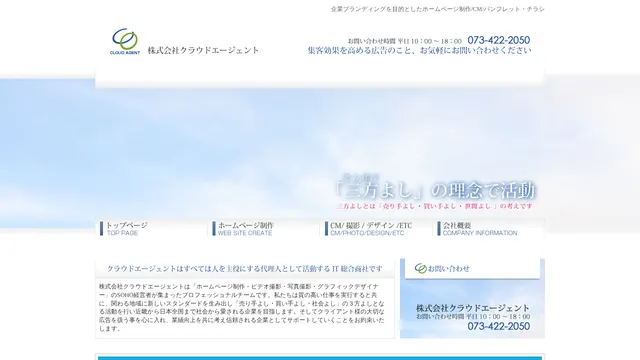Click the pink 三方よしとは explanation line
This screenshot has width=640, height=360.
[x=434, y=206]
